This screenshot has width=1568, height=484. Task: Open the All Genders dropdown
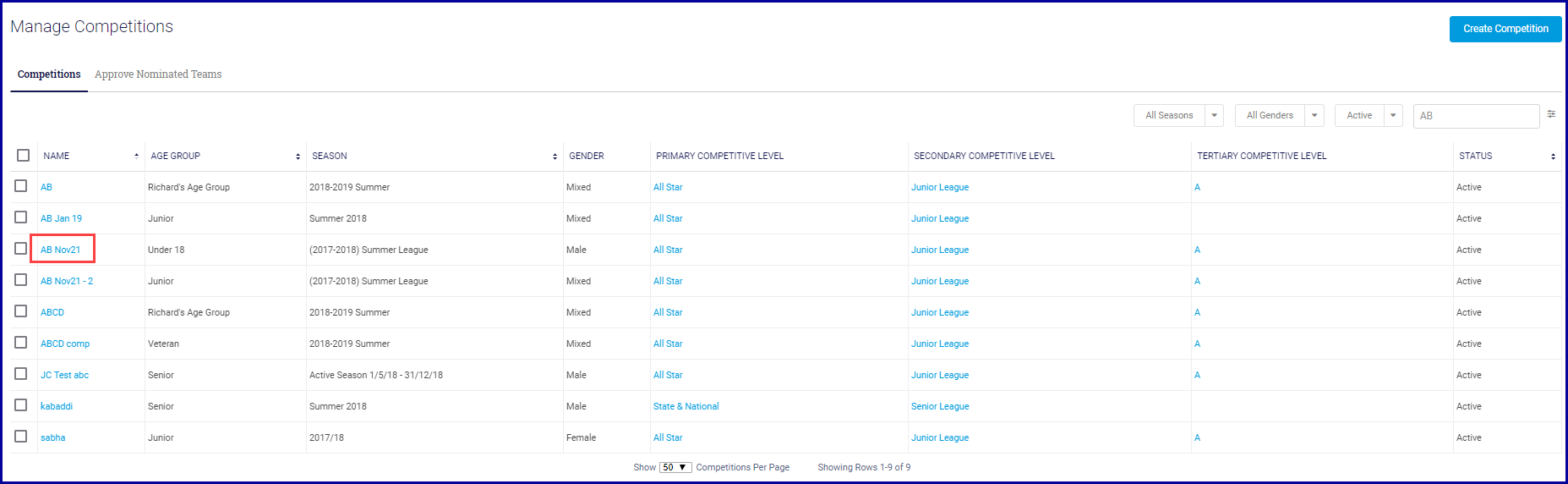pos(1279,115)
